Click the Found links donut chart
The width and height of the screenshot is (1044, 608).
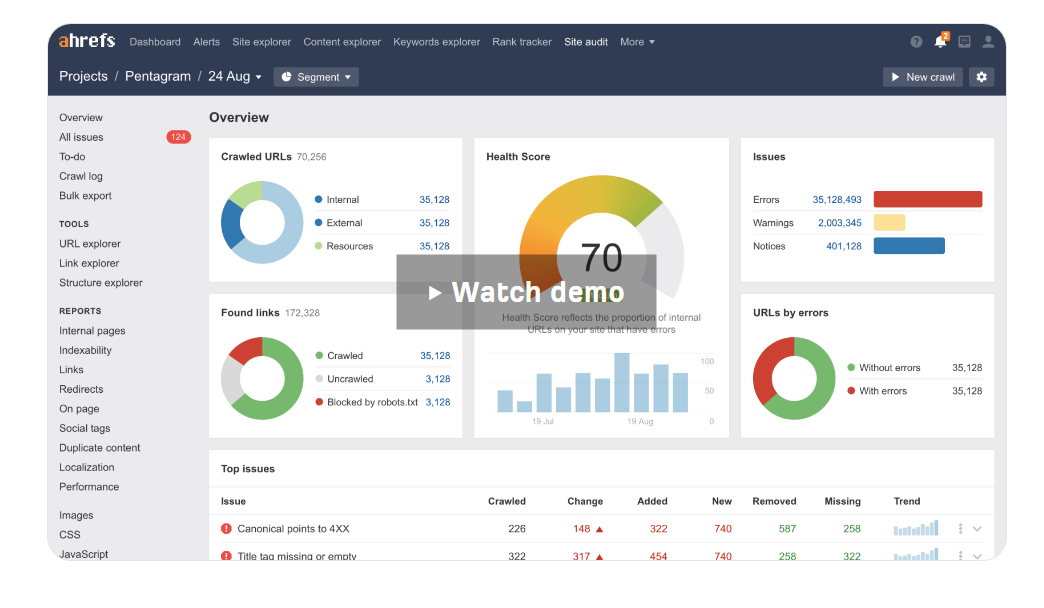coord(262,378)
